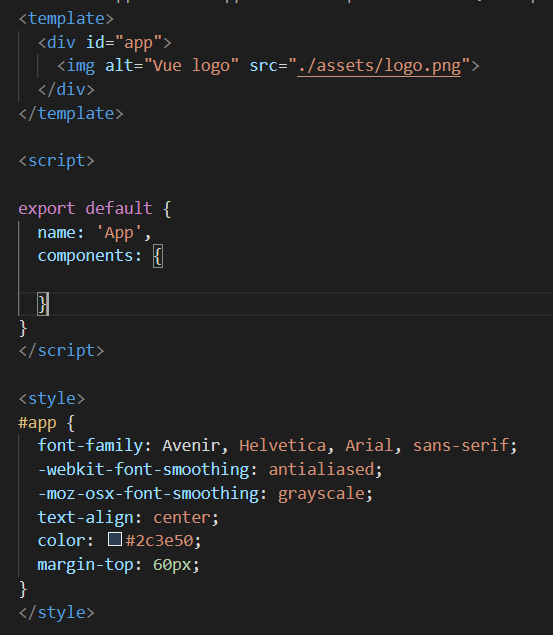Image resolution: width=553 pixels, height=635 pixels.
Task: Click the closing template tag
Action: [x=71, y=113]
